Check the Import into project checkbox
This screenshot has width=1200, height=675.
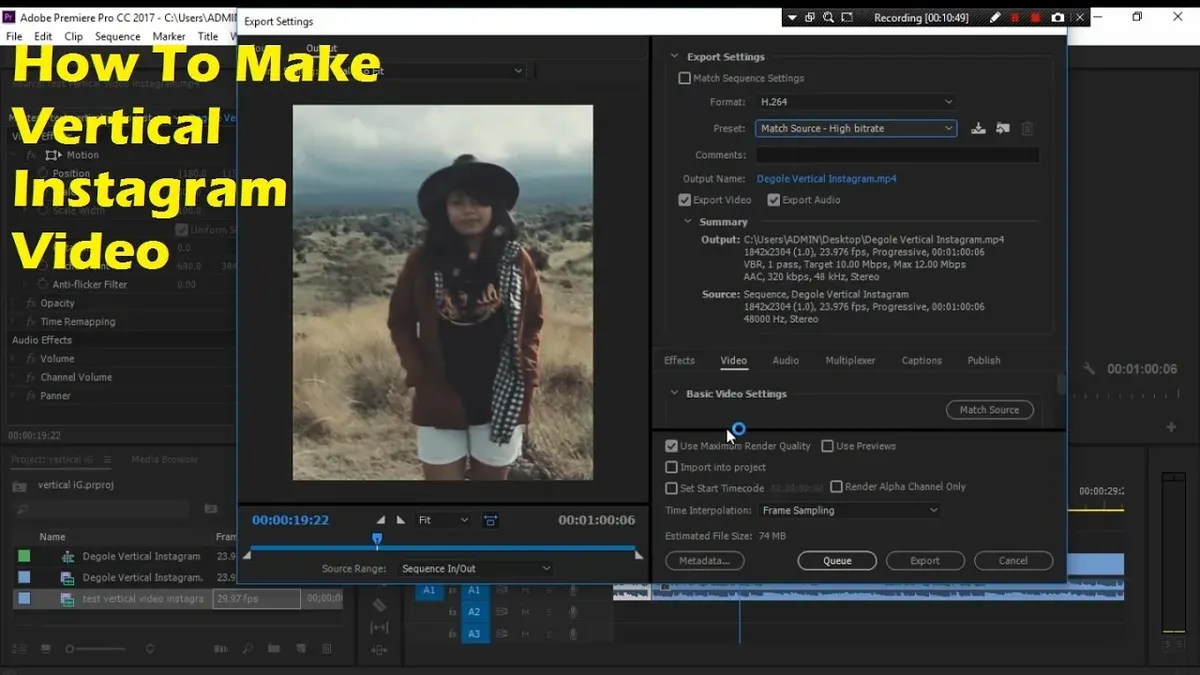tap(671, 467)
